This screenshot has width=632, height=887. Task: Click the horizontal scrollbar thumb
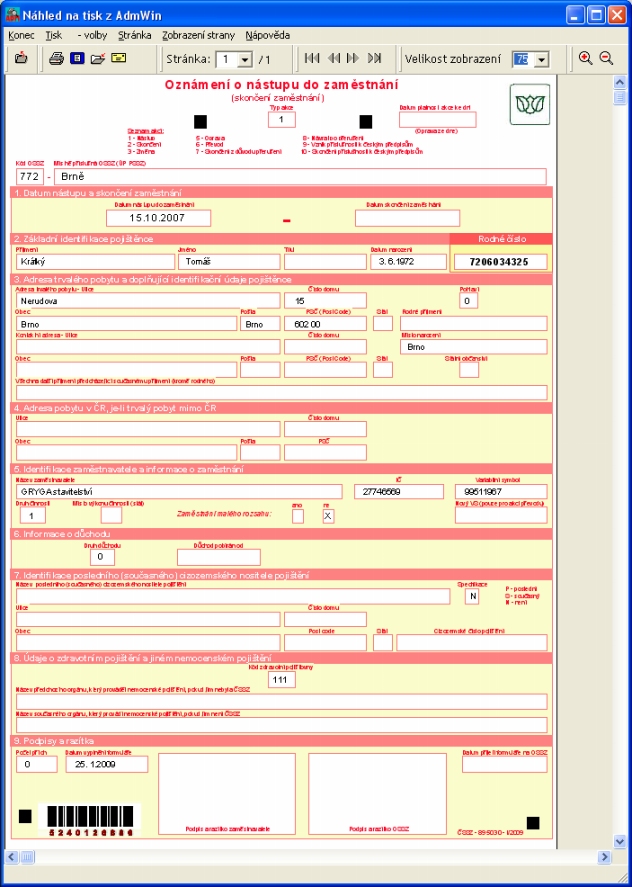coord(27,857)
